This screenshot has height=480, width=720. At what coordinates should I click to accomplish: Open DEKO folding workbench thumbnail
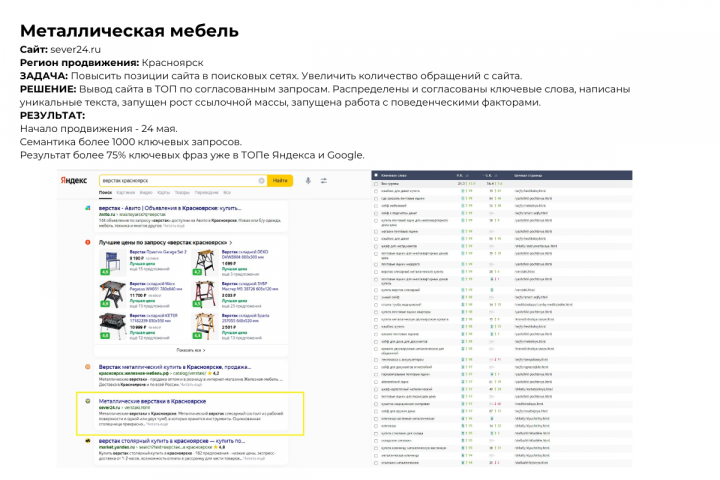(205, 262)
